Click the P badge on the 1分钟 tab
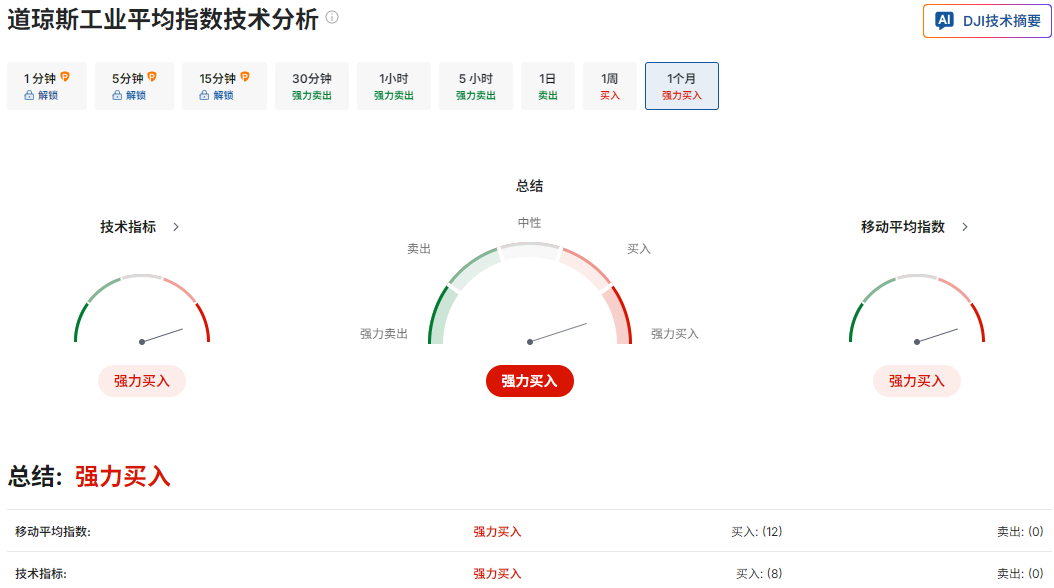The height and width of the screenshot is (588, 1054). click(65, 76)
